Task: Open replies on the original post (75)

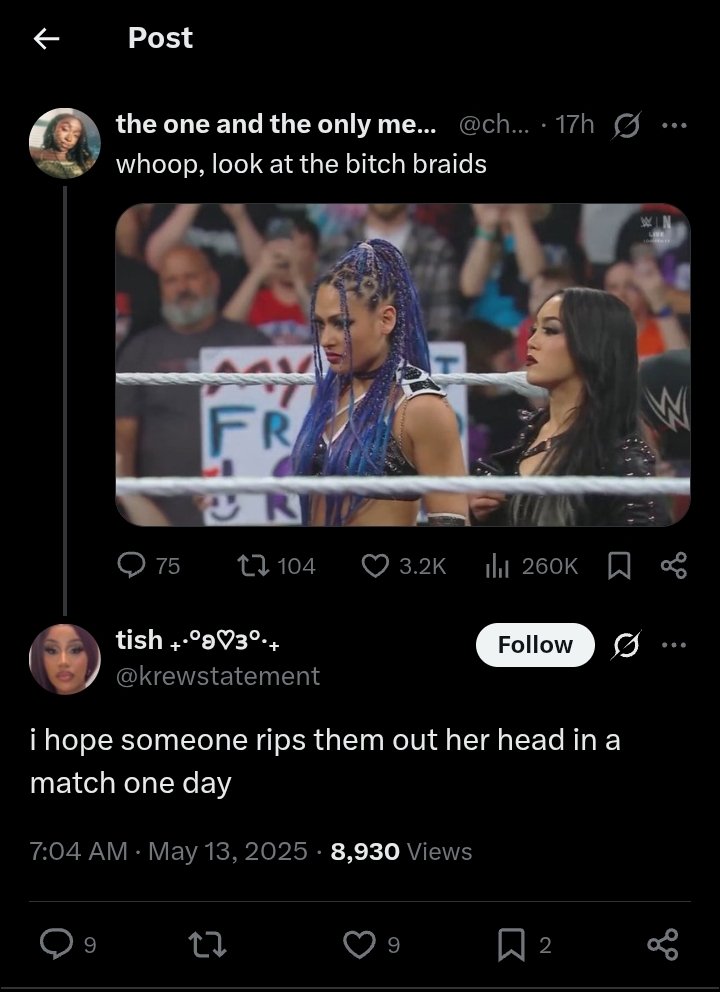Action: pos(149,566)
